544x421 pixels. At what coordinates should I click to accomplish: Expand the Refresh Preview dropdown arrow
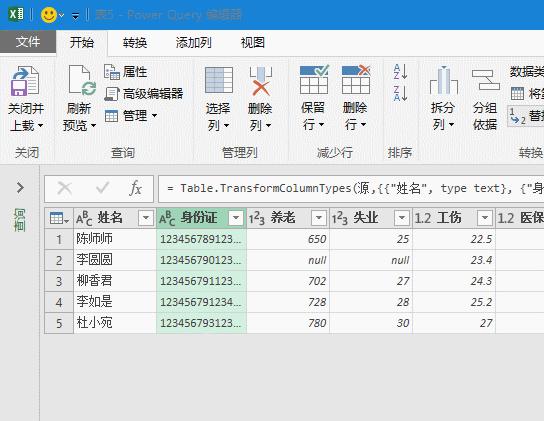tap(93, 125)
